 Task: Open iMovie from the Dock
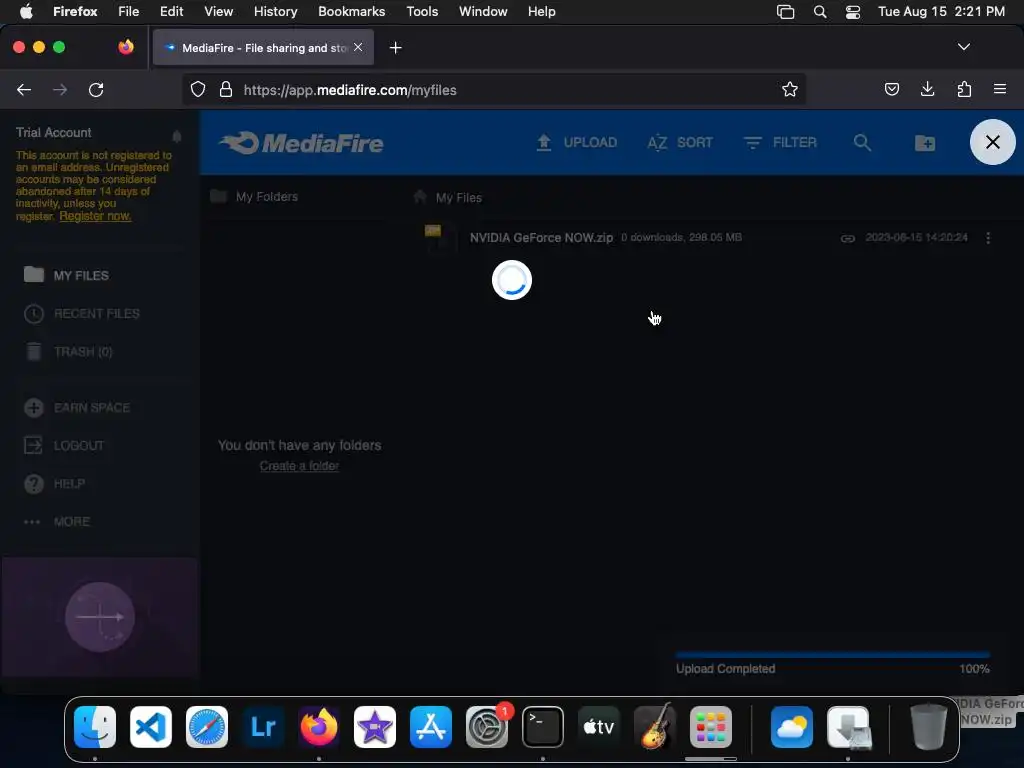[375, 727]
